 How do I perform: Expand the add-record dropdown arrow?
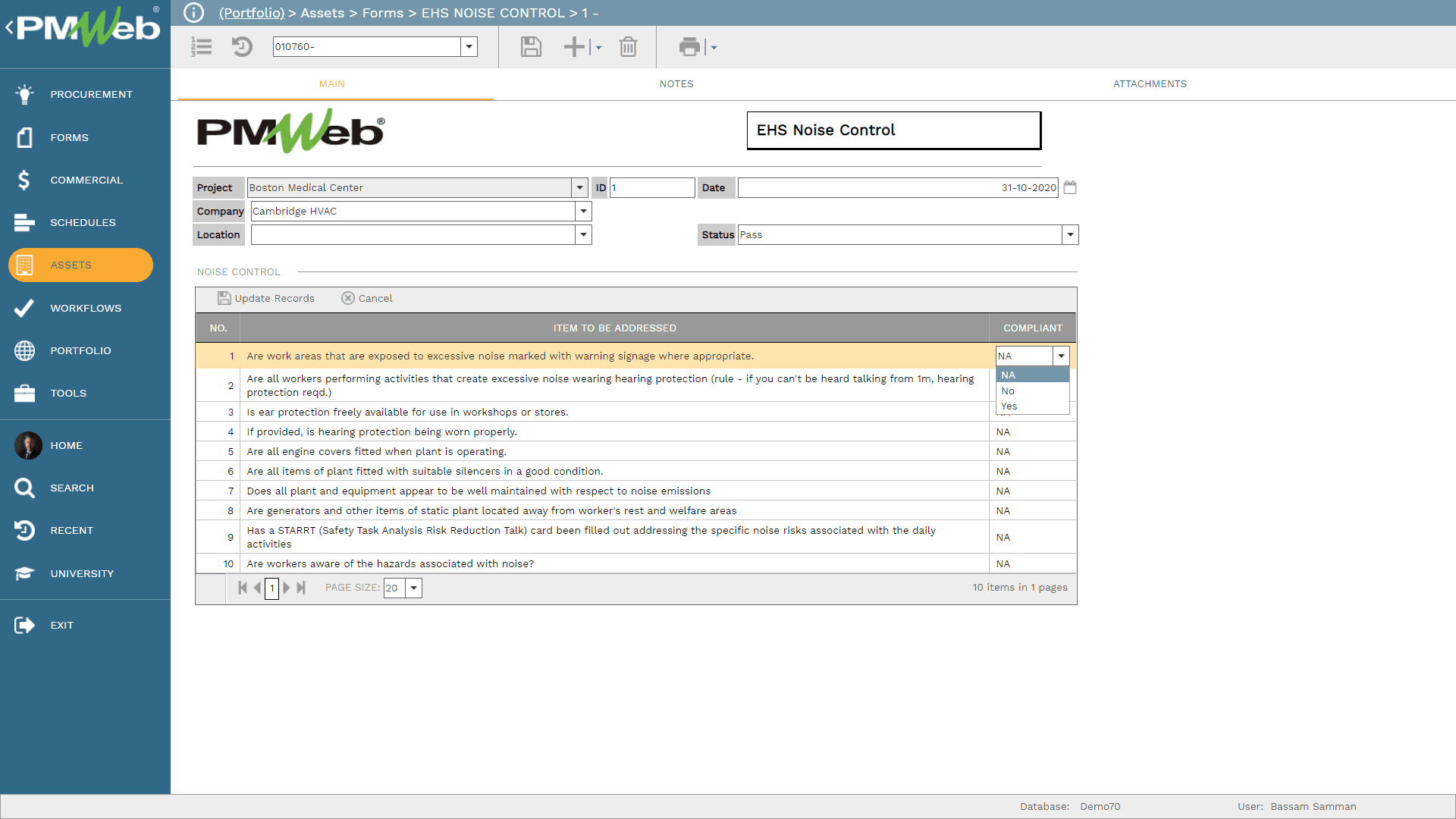coord(598,47)
